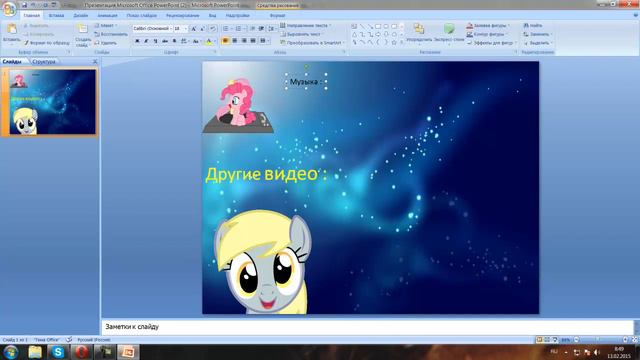The image size is (640, 360).
Task: Switch to the Структура outline pane tab
Action: click(x=44, y=62)
